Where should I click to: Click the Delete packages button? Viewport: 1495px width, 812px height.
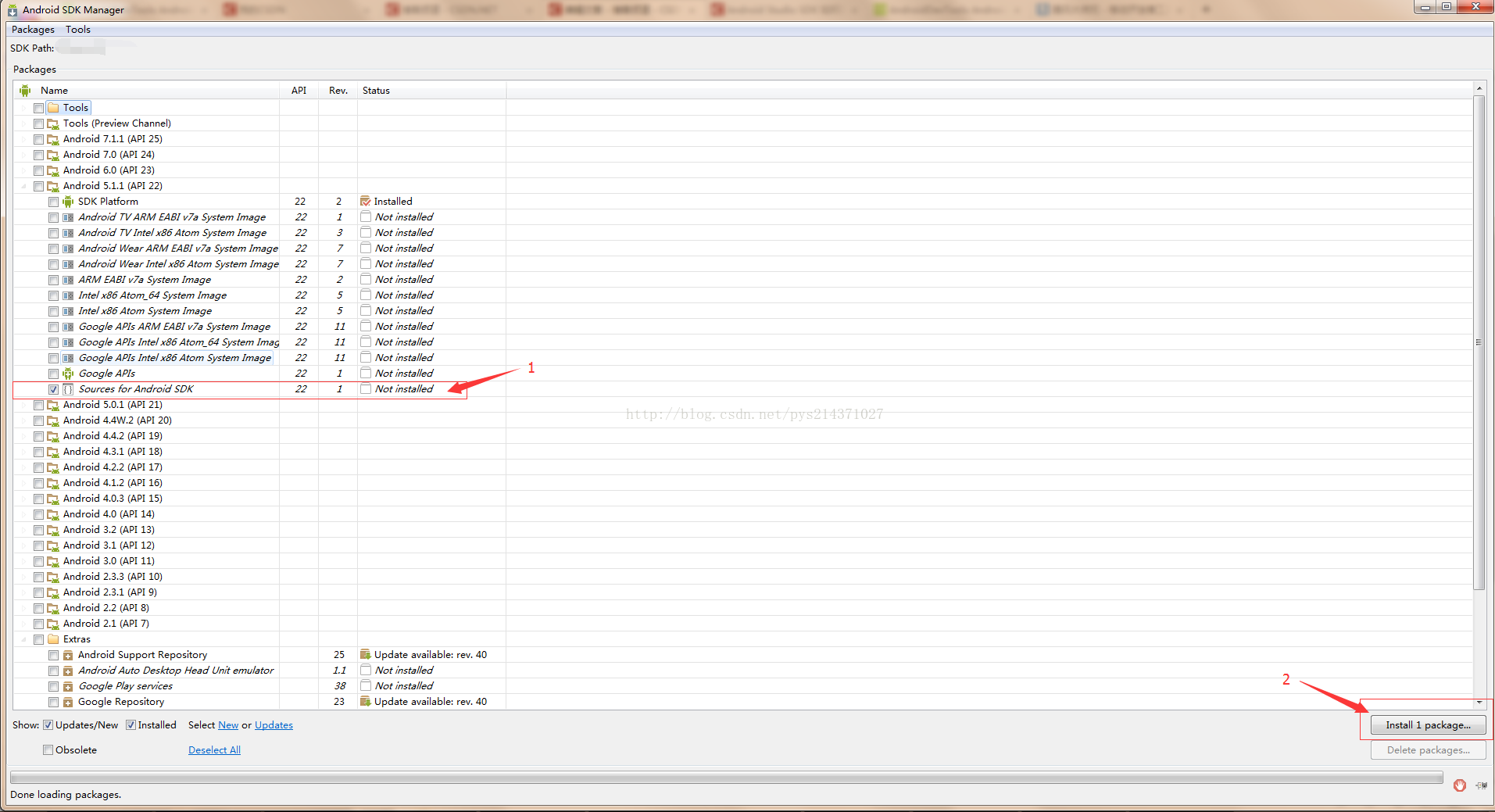coord(1429,750)
